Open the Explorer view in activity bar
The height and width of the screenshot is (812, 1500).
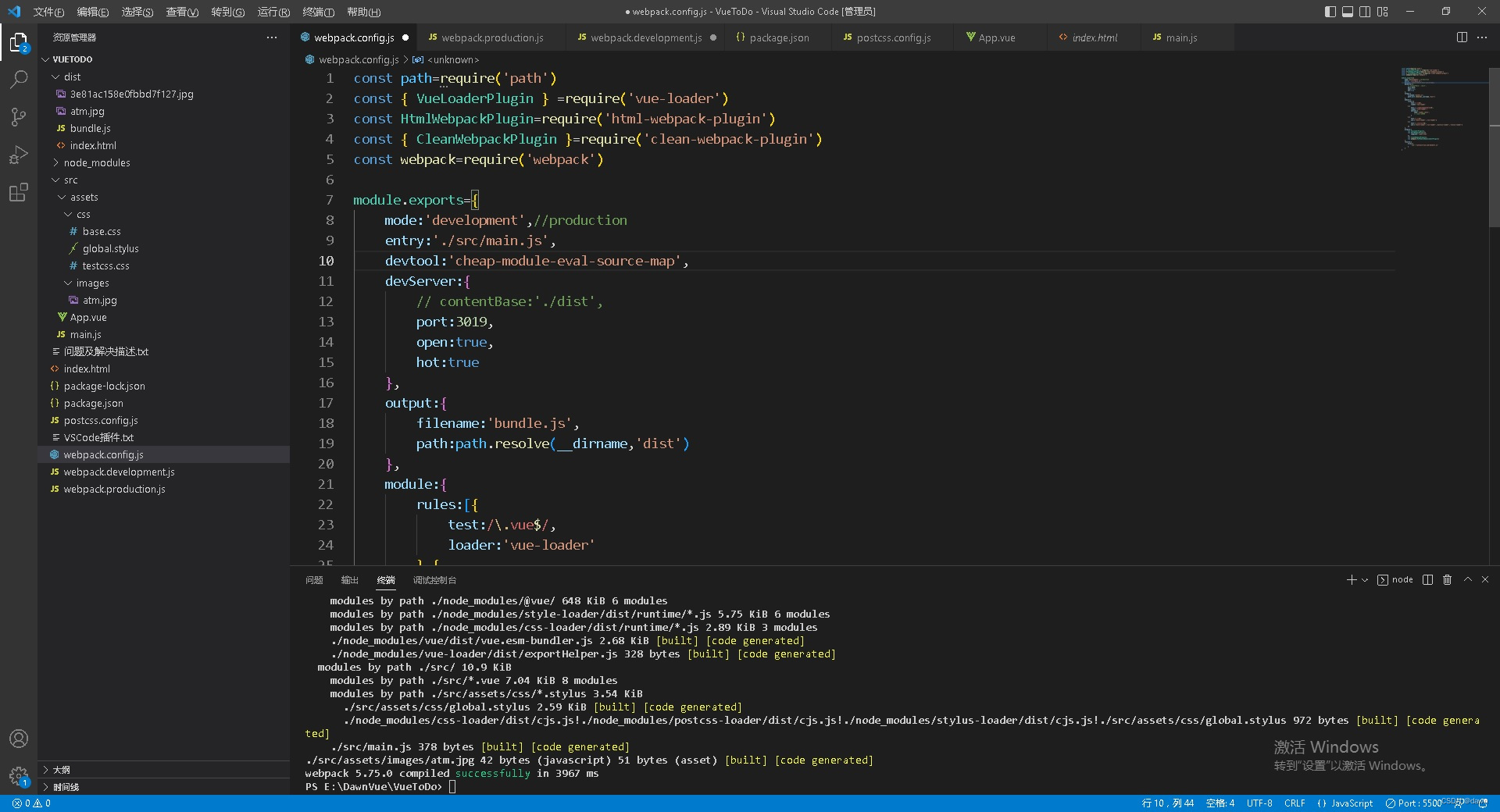[x=19, y=41]
